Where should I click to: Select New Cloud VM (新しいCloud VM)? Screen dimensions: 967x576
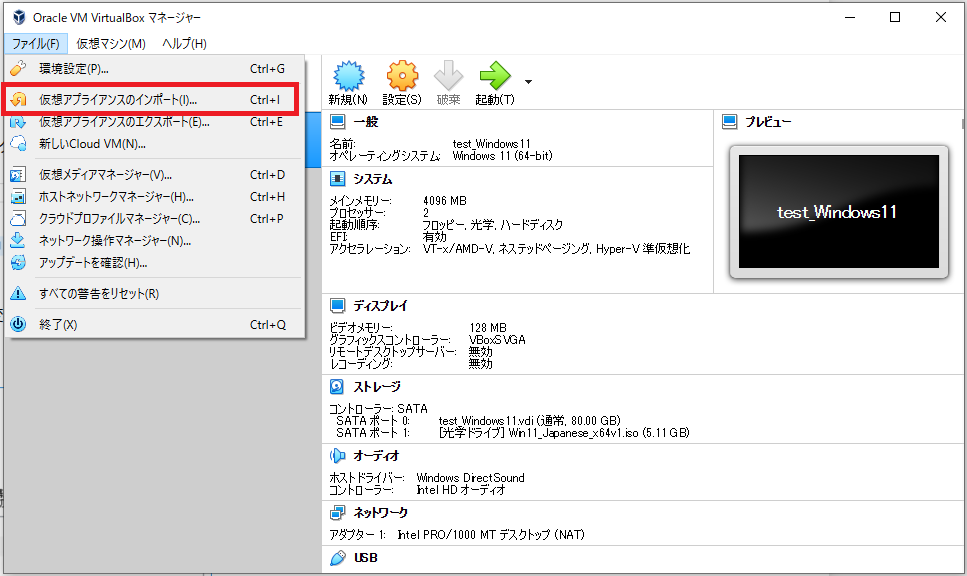click(x=154, y=144)
